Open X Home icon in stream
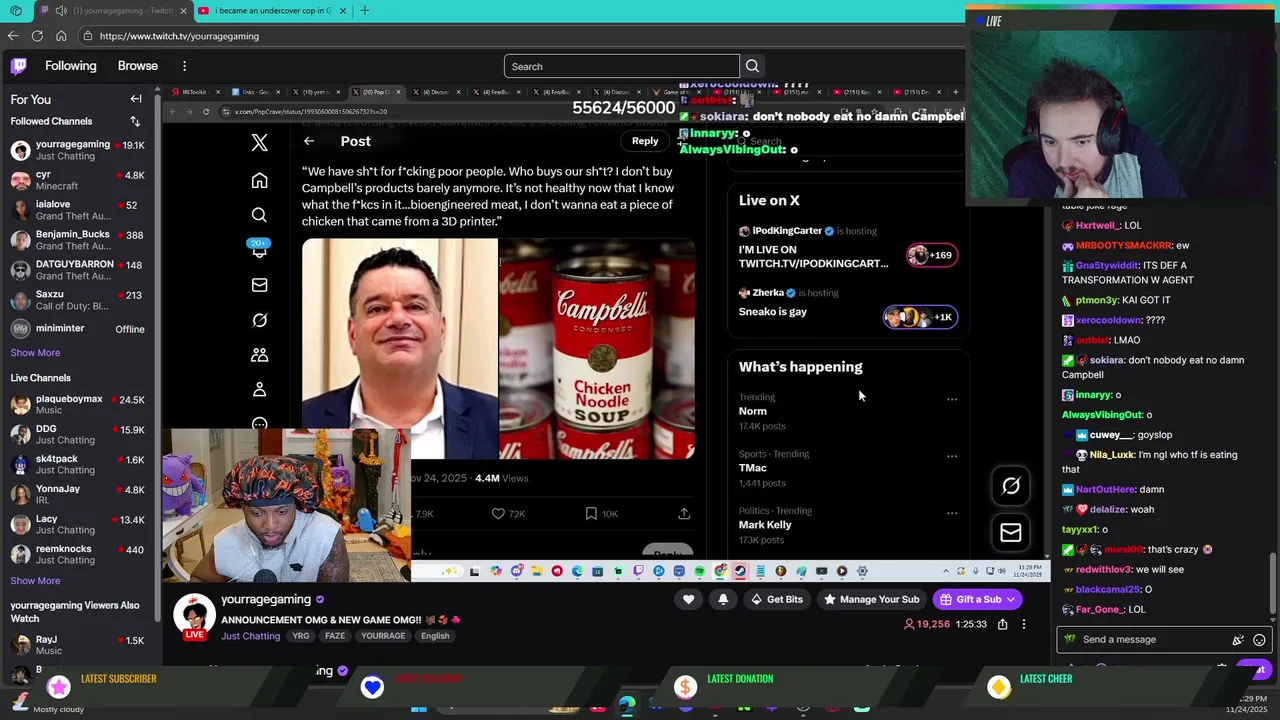Image resolution: width=1280 pixels, height=720 pixels. click(x=259, y=181)
